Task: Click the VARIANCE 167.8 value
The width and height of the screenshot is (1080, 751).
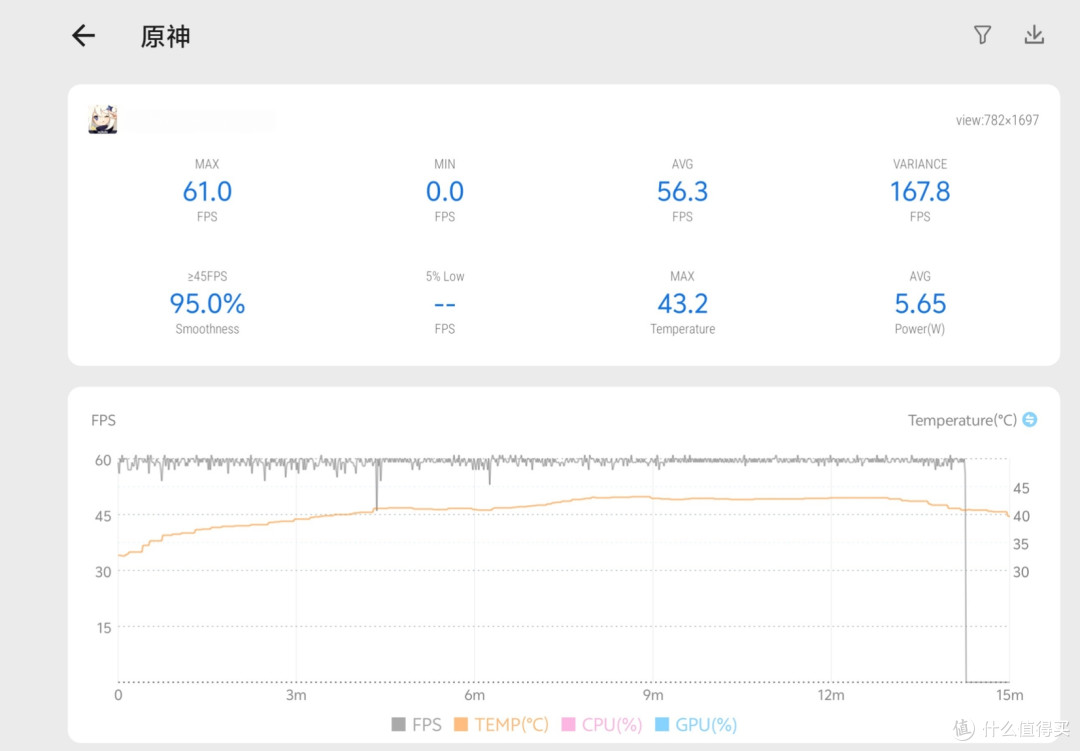Action: tap(920, 192)
